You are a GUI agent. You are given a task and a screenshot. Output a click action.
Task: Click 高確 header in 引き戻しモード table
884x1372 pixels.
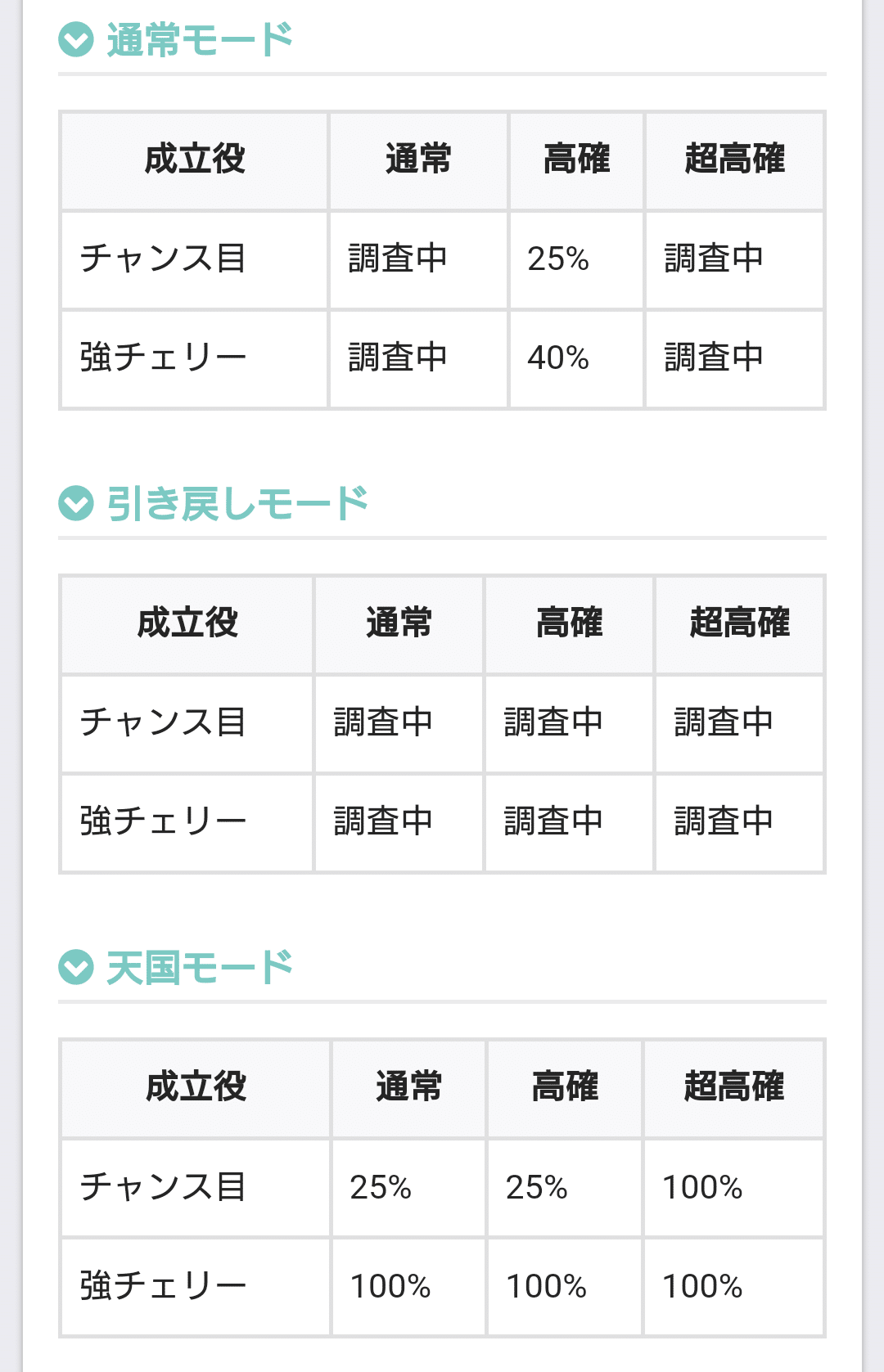tap(569, 624)
